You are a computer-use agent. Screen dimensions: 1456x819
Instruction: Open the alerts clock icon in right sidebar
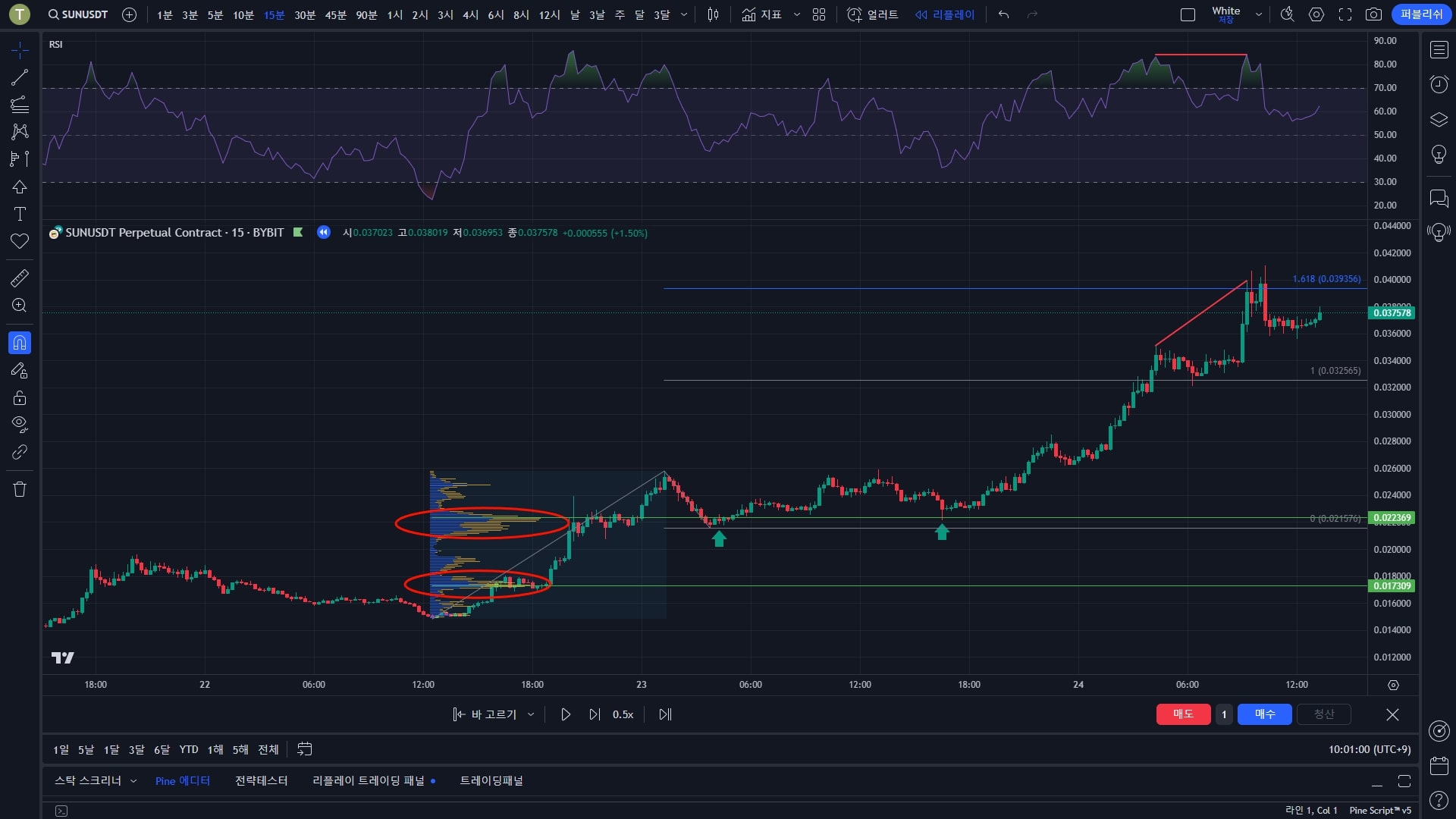pyautogui.click(x=1439, y=84)
